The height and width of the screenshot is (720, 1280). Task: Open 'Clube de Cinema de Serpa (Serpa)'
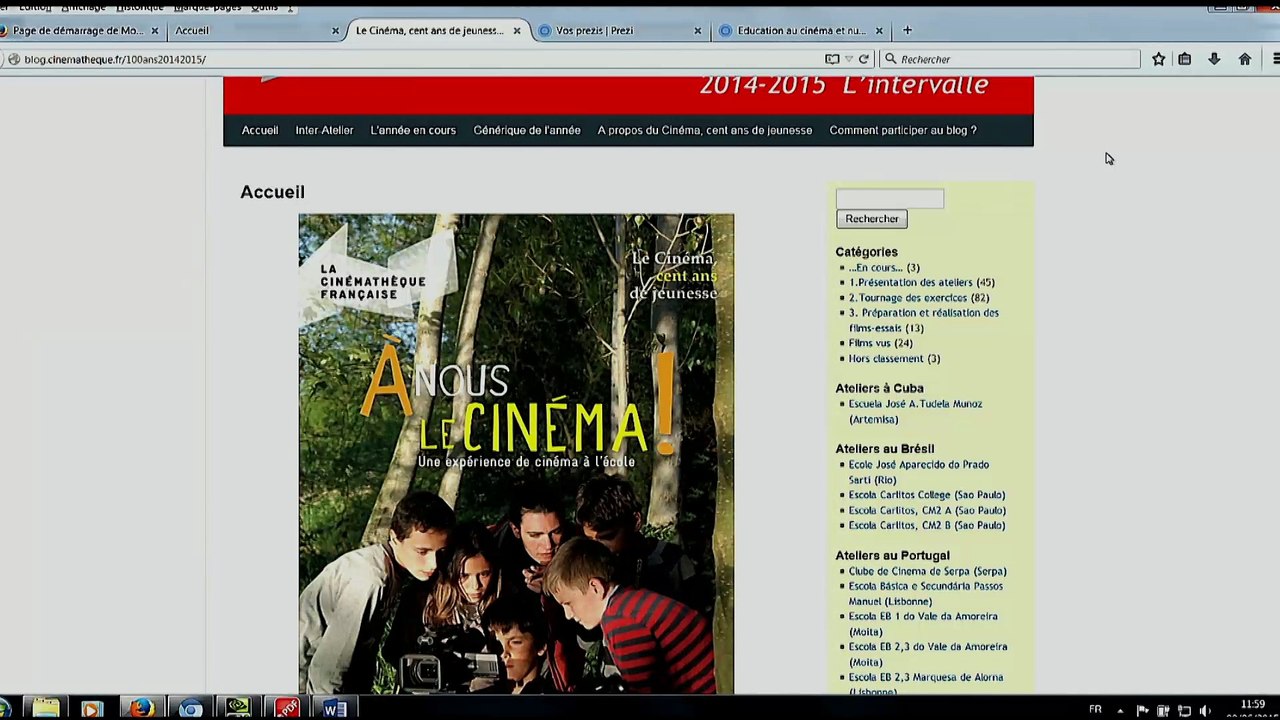[x=927, y=572]
